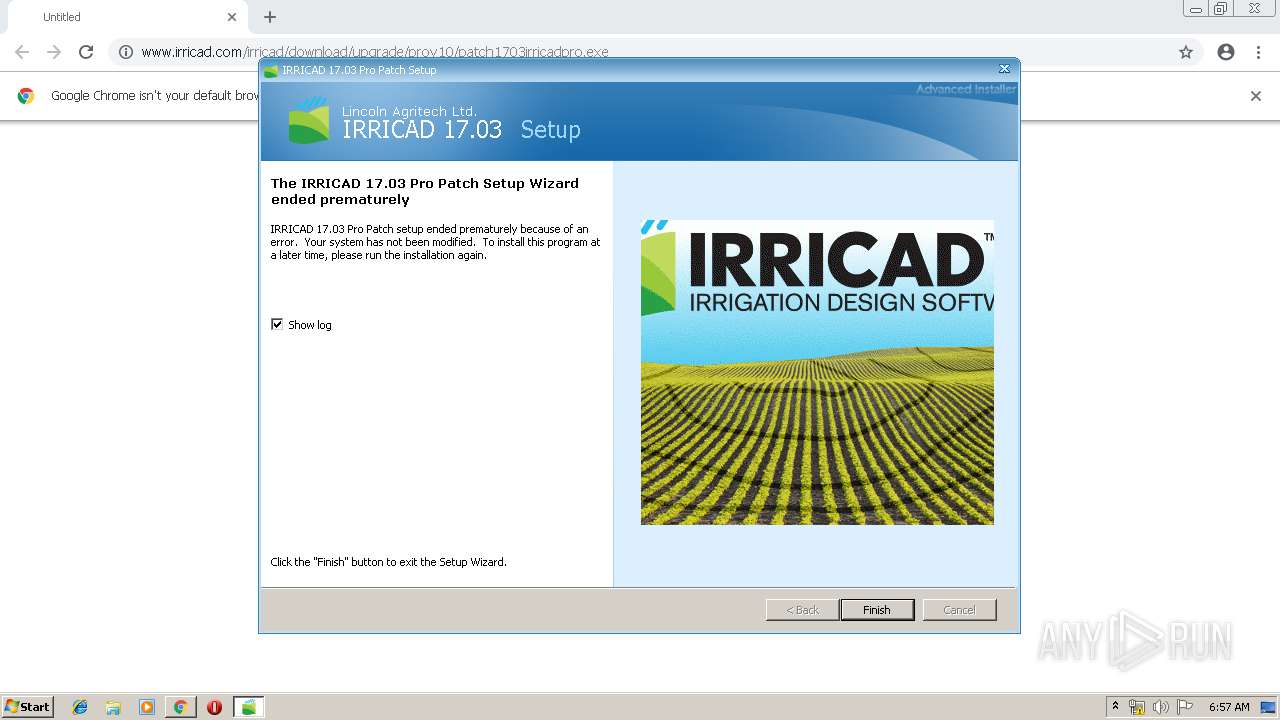This screenshot has width=1280, height=720.
Task: Click the Show Desktop button on the taskbar
Action: pos(1268,707)
